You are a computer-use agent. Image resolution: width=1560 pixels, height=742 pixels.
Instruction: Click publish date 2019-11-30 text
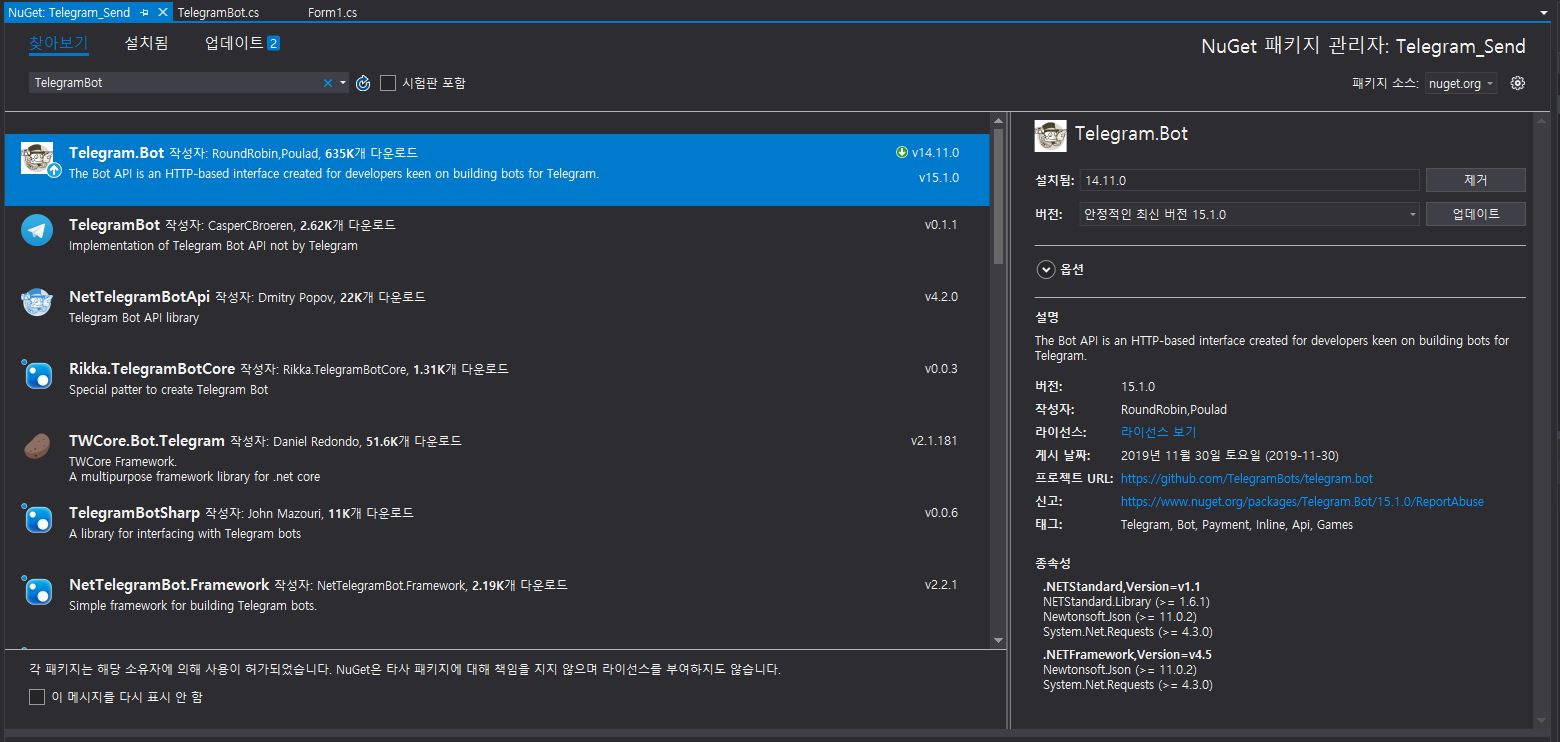pyautogui.click(x=1229, y=455)
